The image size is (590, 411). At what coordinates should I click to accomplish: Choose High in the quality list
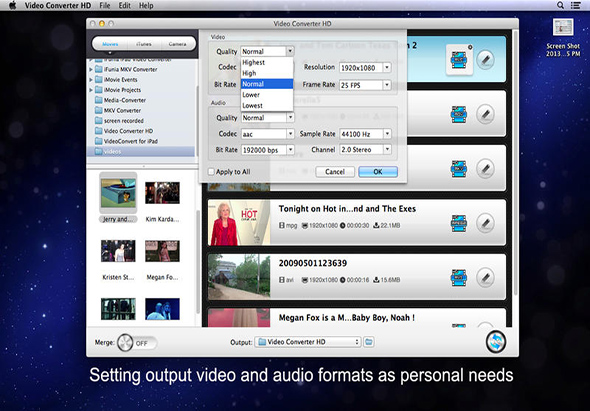(267, 73)
